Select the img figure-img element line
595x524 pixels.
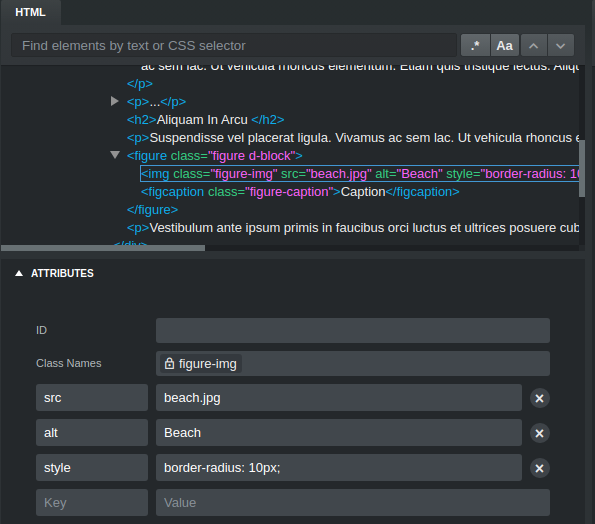359,174
